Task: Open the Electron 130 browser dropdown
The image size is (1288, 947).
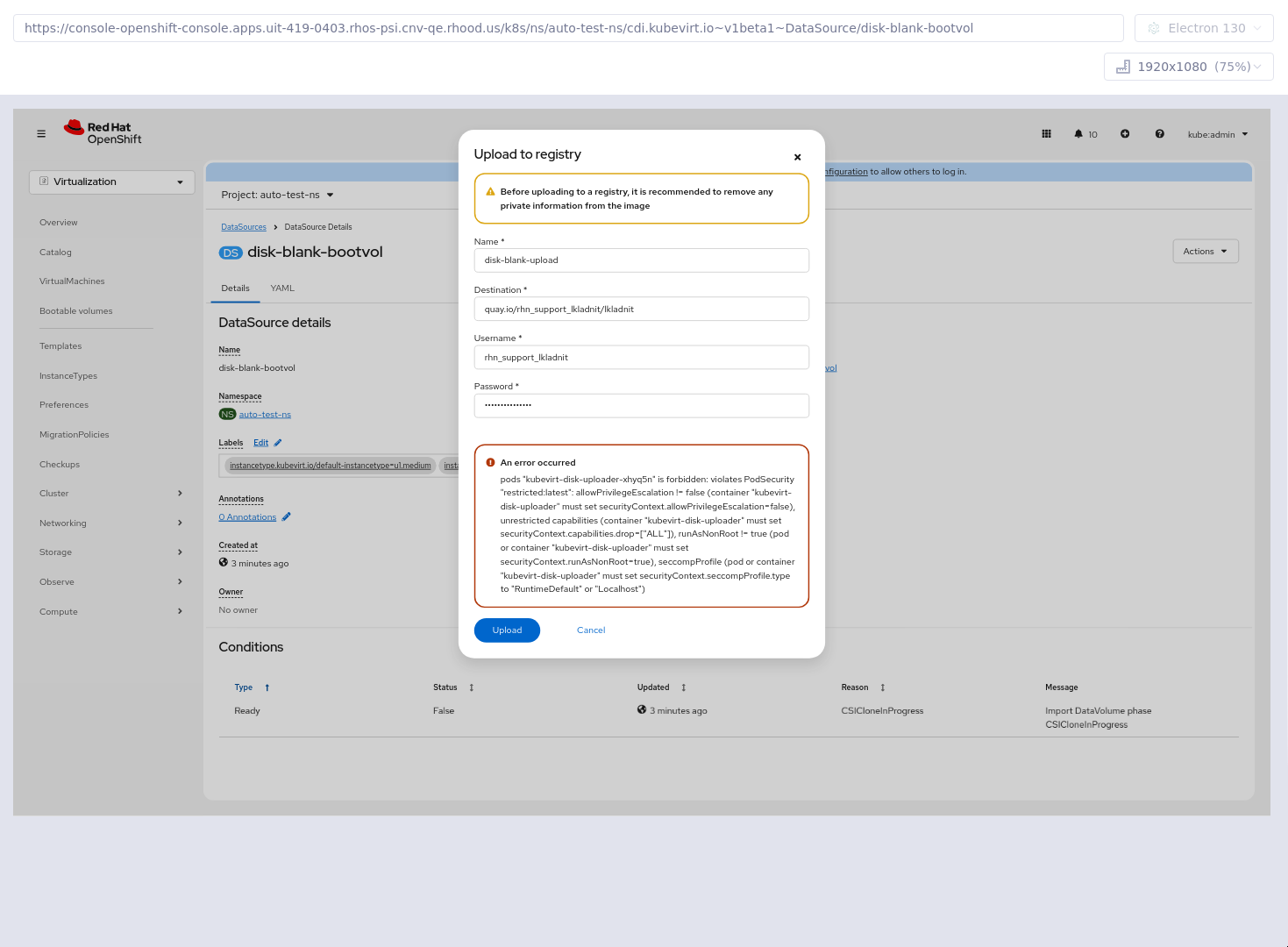Action: coord(1204,28)
